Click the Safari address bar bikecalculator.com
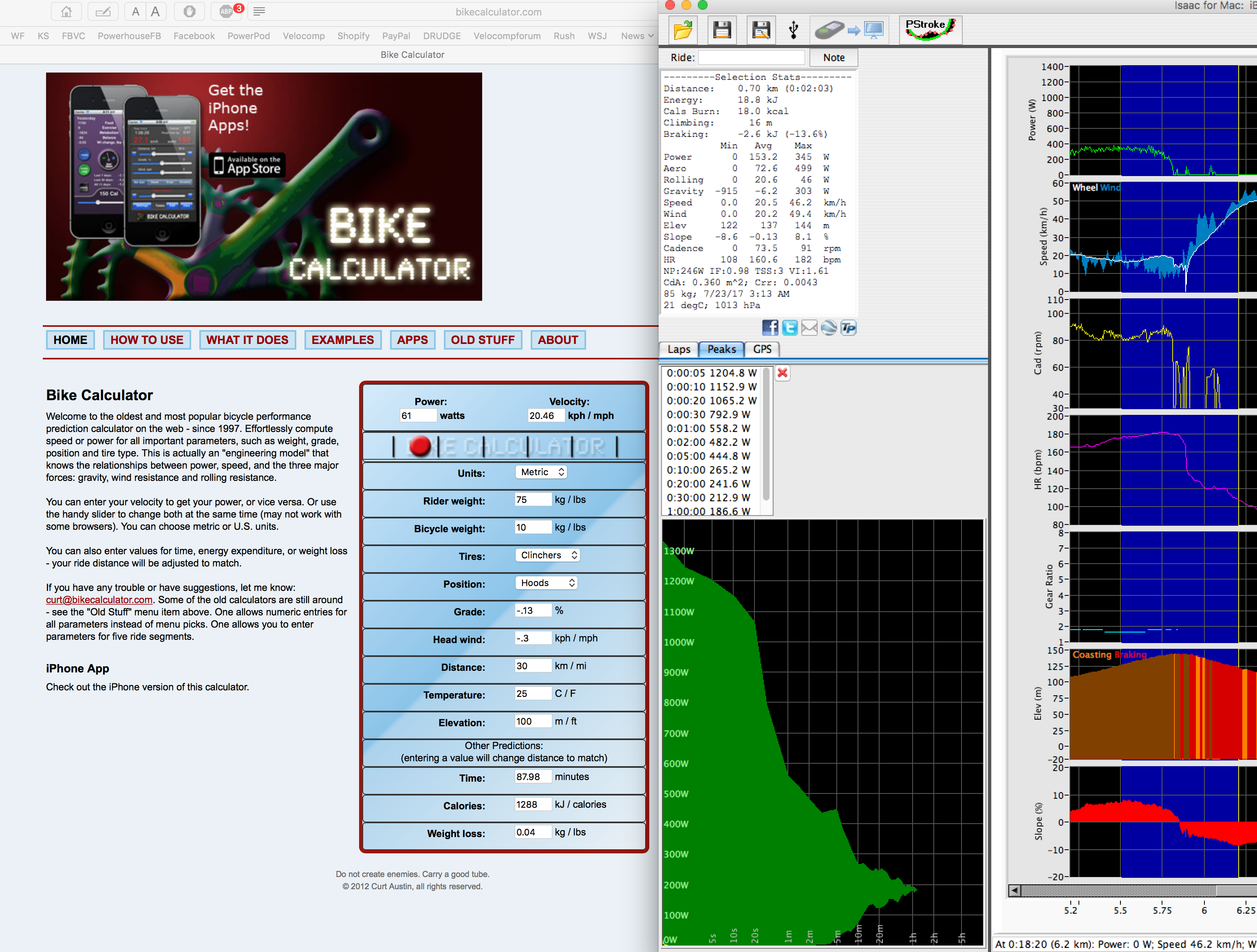The image size is (1257, 952). coord(498,11)
